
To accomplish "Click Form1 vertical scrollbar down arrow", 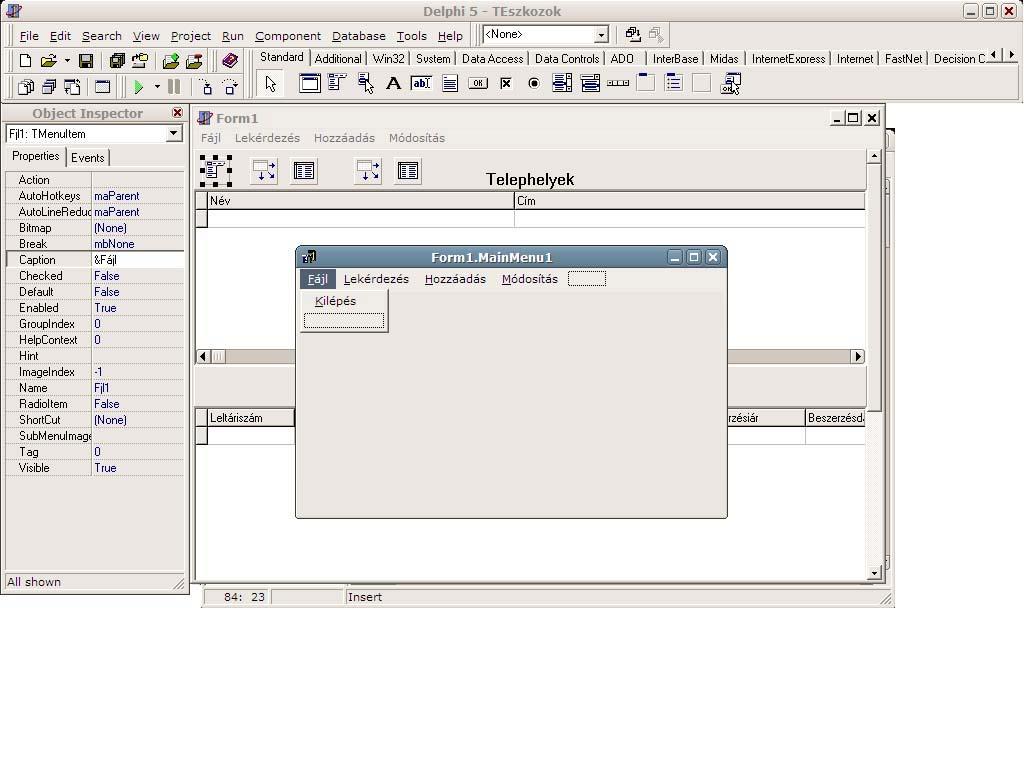I will coord(874,573).
